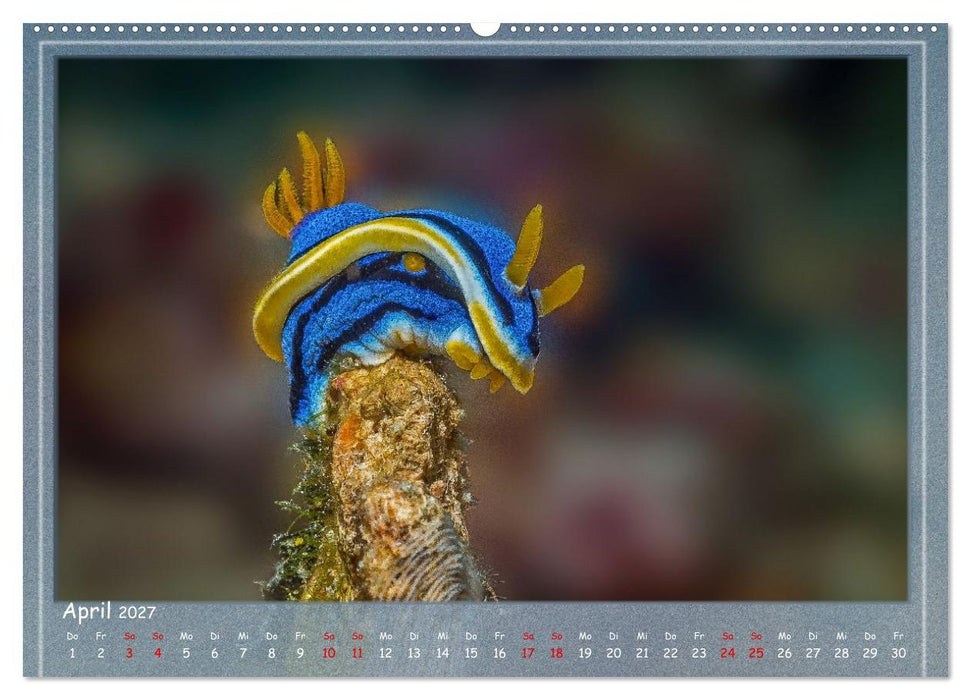This screenshot has height=700, width=971.
Task: Select date 20 under Di
Action: pyautogui.click(x=614, y=653)
